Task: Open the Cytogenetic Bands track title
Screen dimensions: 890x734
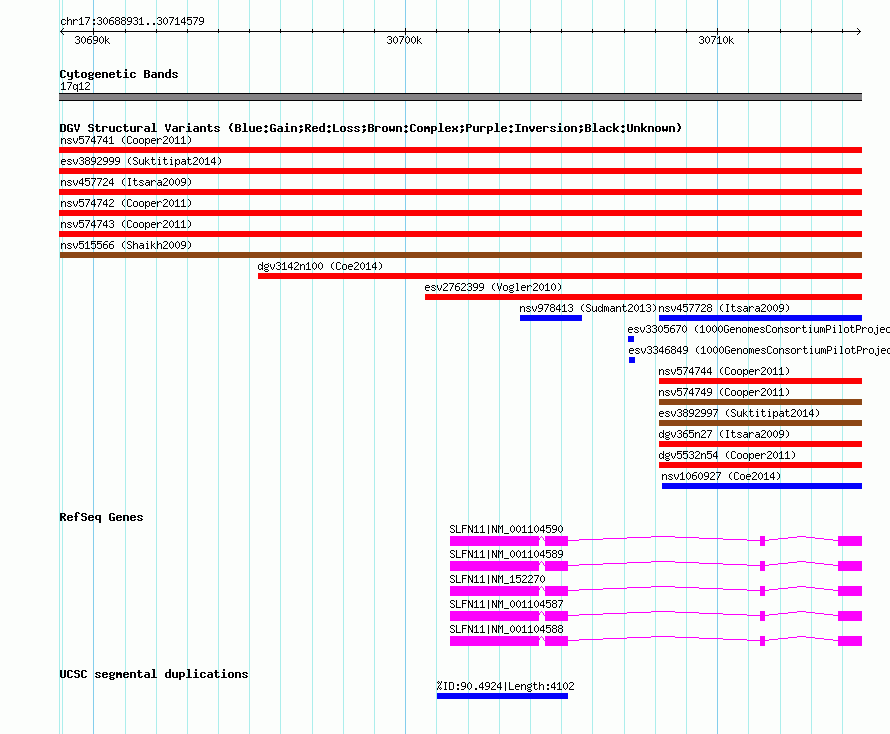Action: (119, 74)
